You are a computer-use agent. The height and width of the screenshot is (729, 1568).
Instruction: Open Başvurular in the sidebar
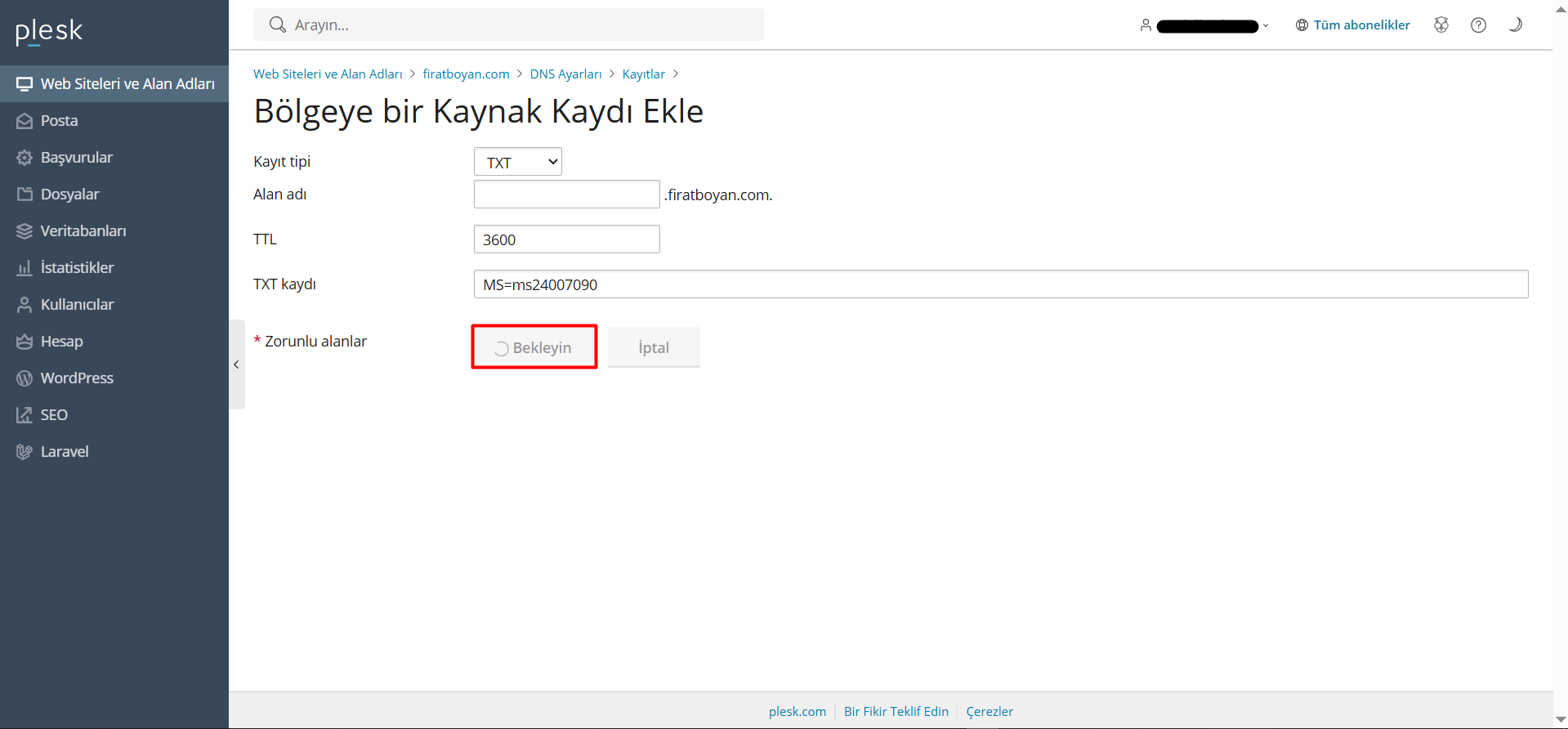point(114,157)
